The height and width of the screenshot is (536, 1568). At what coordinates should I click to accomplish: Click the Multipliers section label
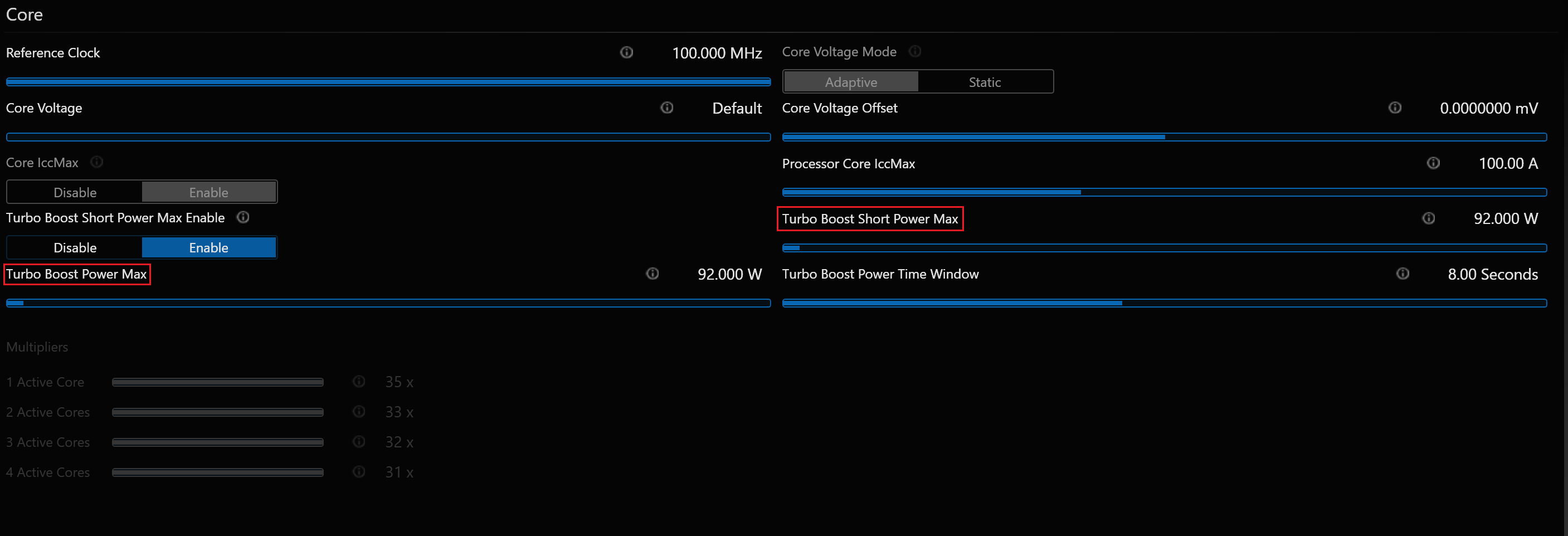coord(37,347)
